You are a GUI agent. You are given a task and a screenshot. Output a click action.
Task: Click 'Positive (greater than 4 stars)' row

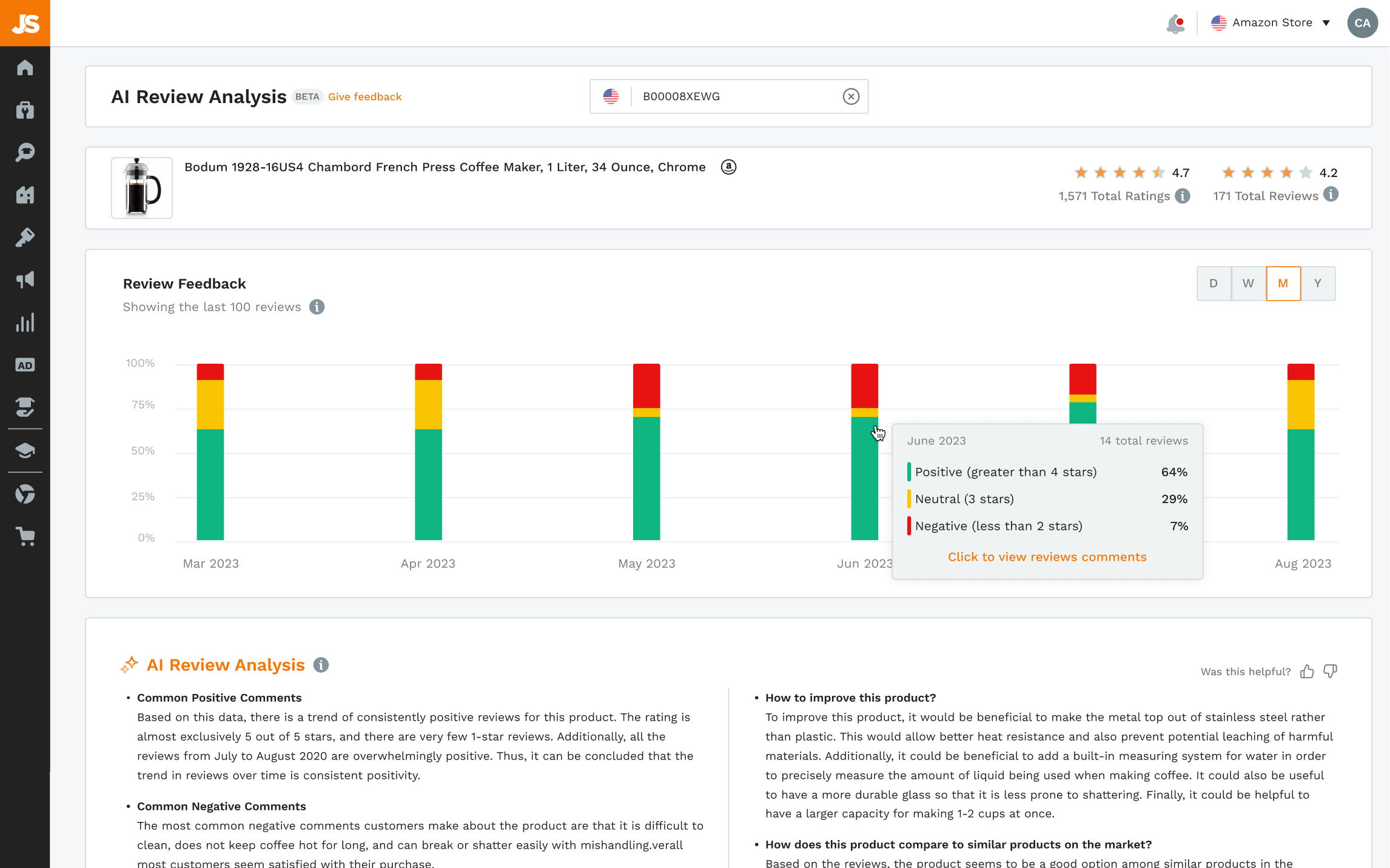pyautogui.click(x=1047, y=472)
